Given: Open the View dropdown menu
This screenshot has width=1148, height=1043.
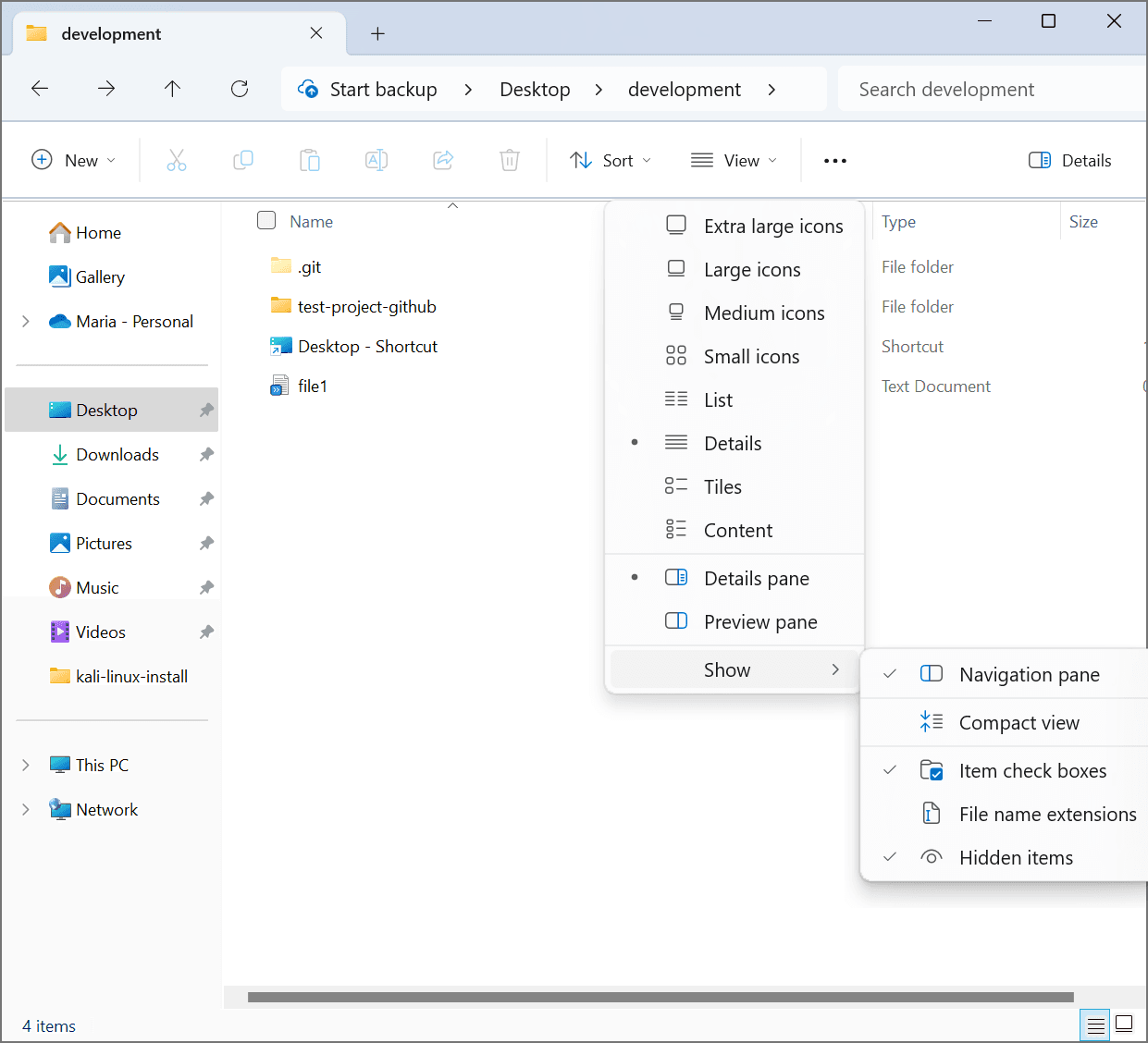Looking at the screenshot, I should pyautogui.click(x=734, y=160).
